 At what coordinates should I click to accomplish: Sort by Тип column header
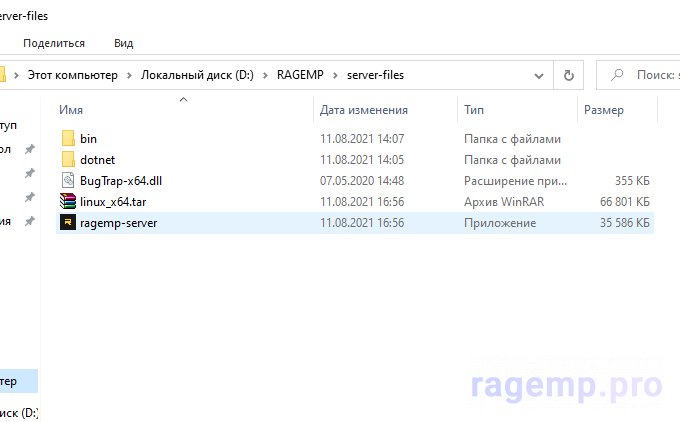tap(474, 110)
